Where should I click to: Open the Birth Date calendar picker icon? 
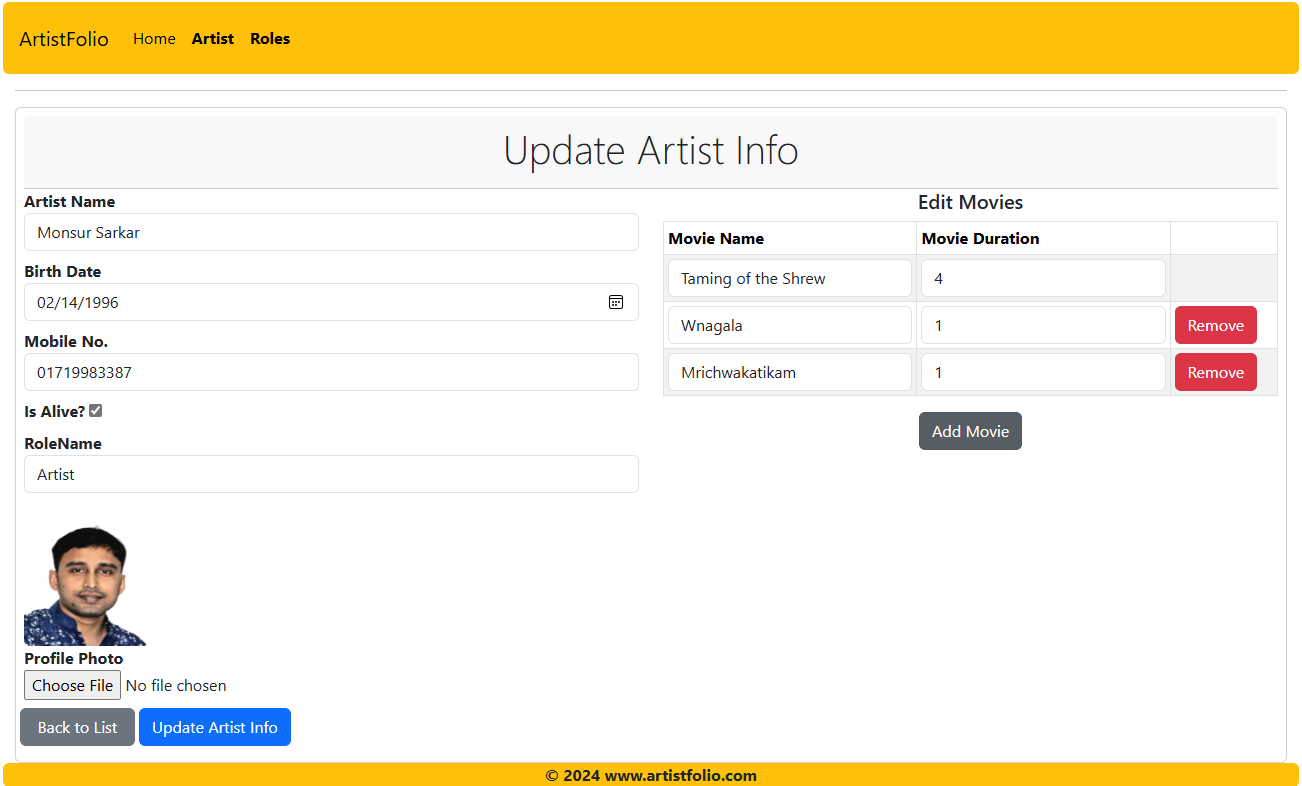coord(616,302)
